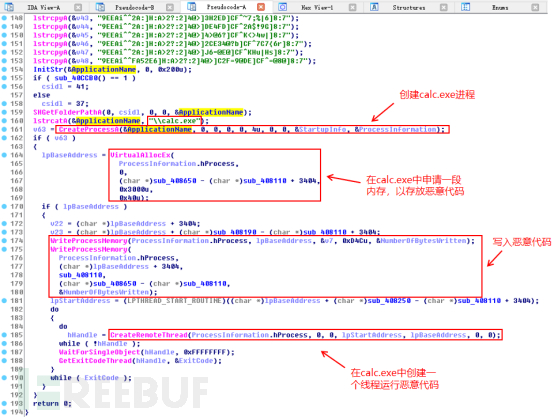Click sub_40CCB0 in the if condition
Screen dimensions: 554x417
76,78
